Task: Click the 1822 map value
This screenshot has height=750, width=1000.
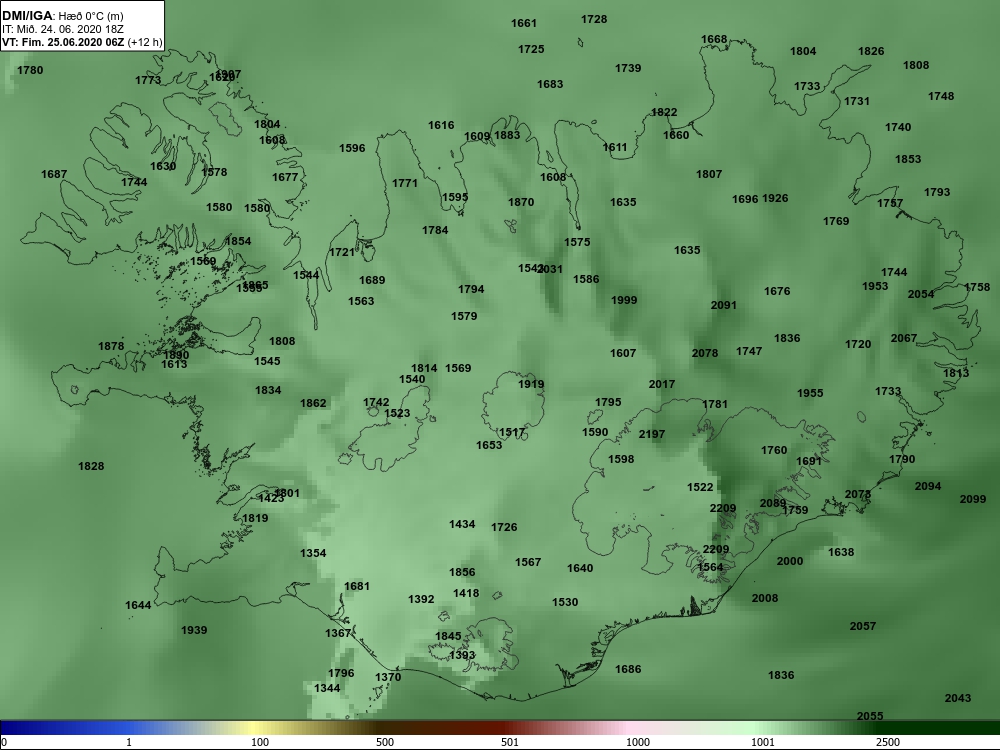Action: 664,112
